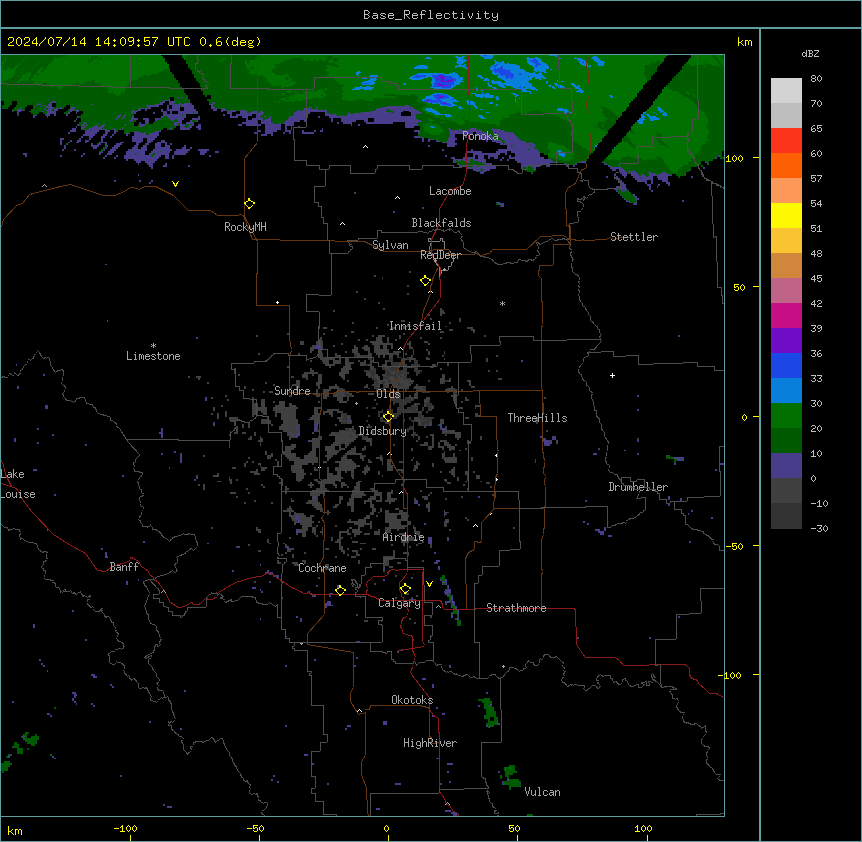Click the yellow V marker east of Calgary
The width and height of the screenshot is (862, 842).
point(429,584)
